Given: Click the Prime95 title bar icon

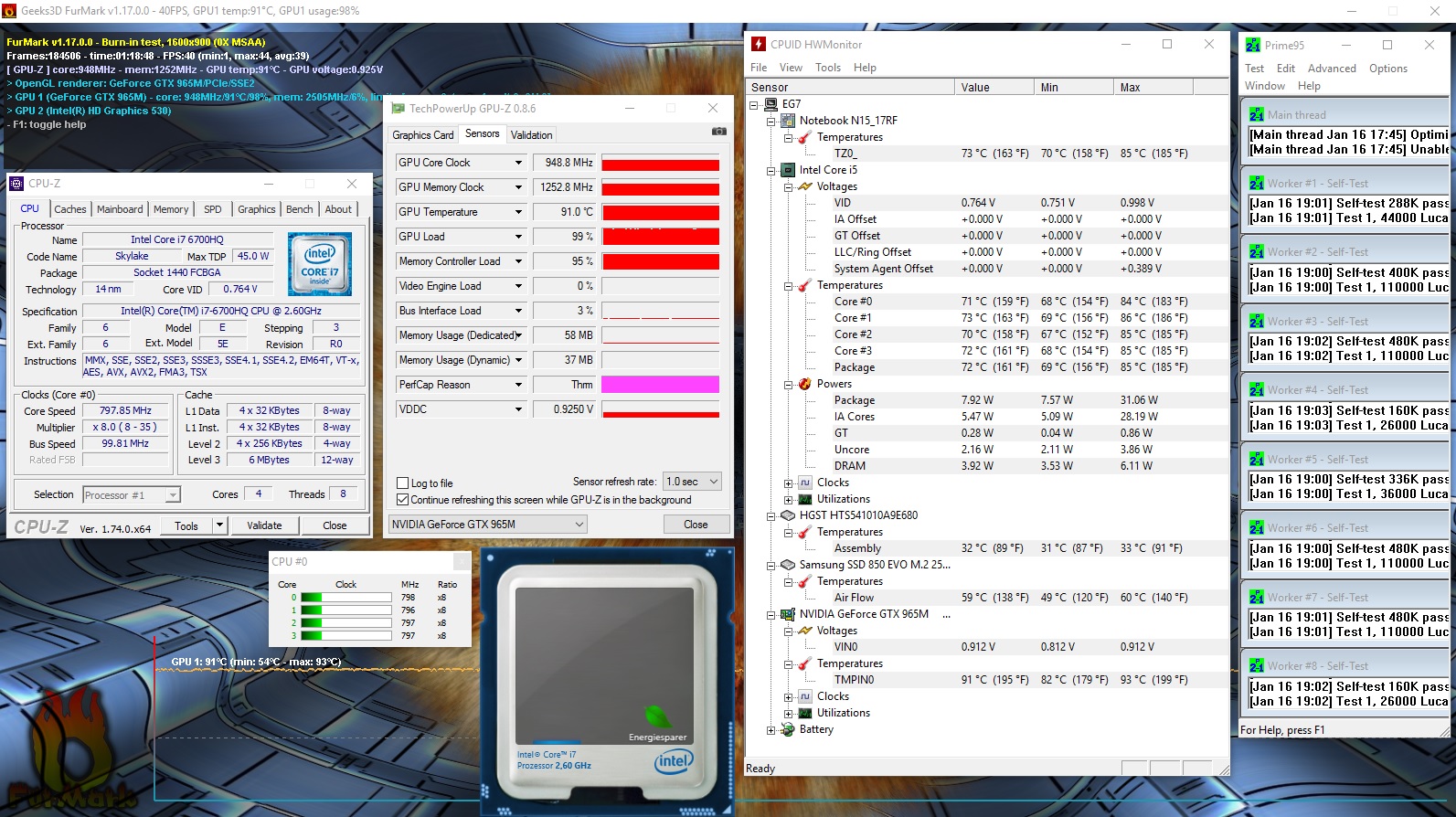Looking at the screenshot, I should (x=1253, y=45).
